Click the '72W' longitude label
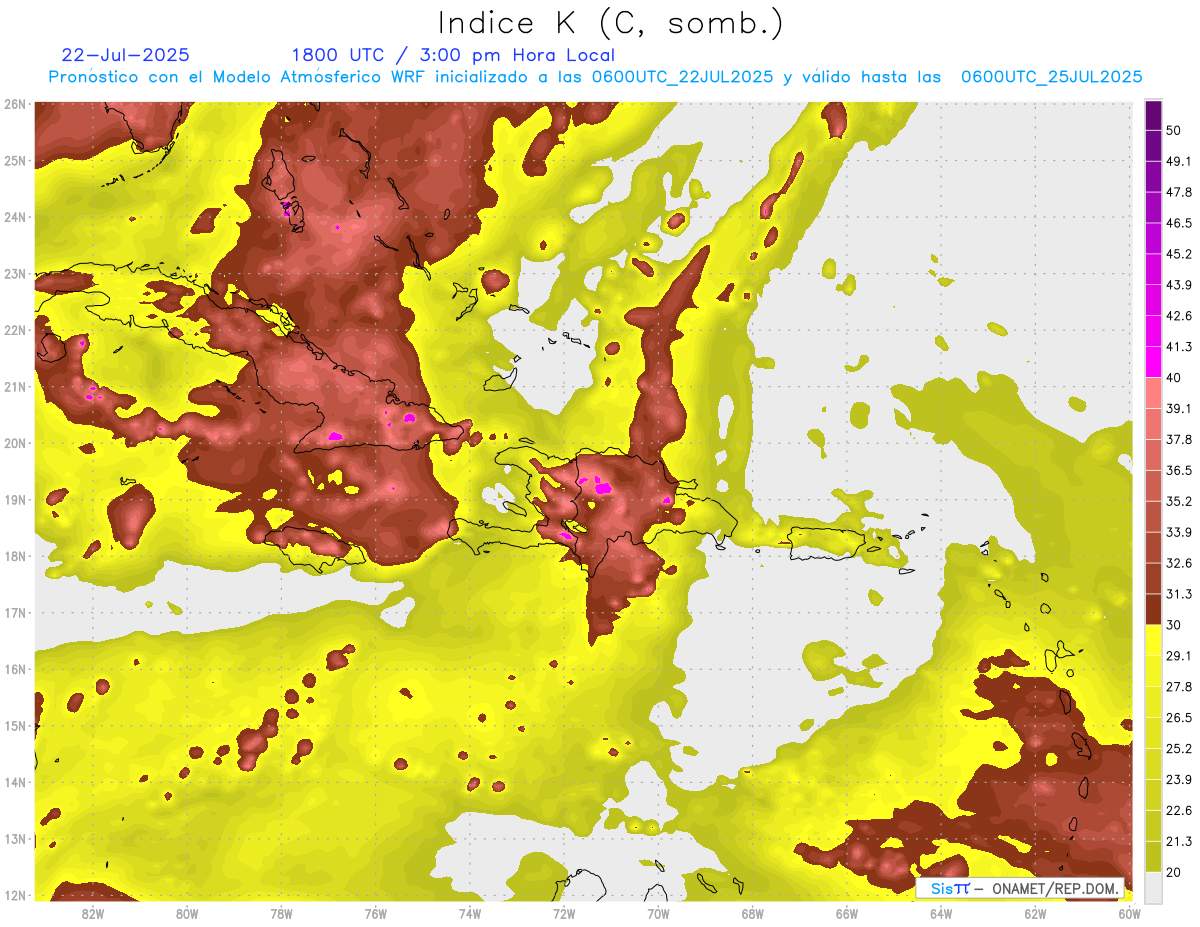Image resolution: width=1200 pixels, height=927 pixels. (x=564, y=913)
